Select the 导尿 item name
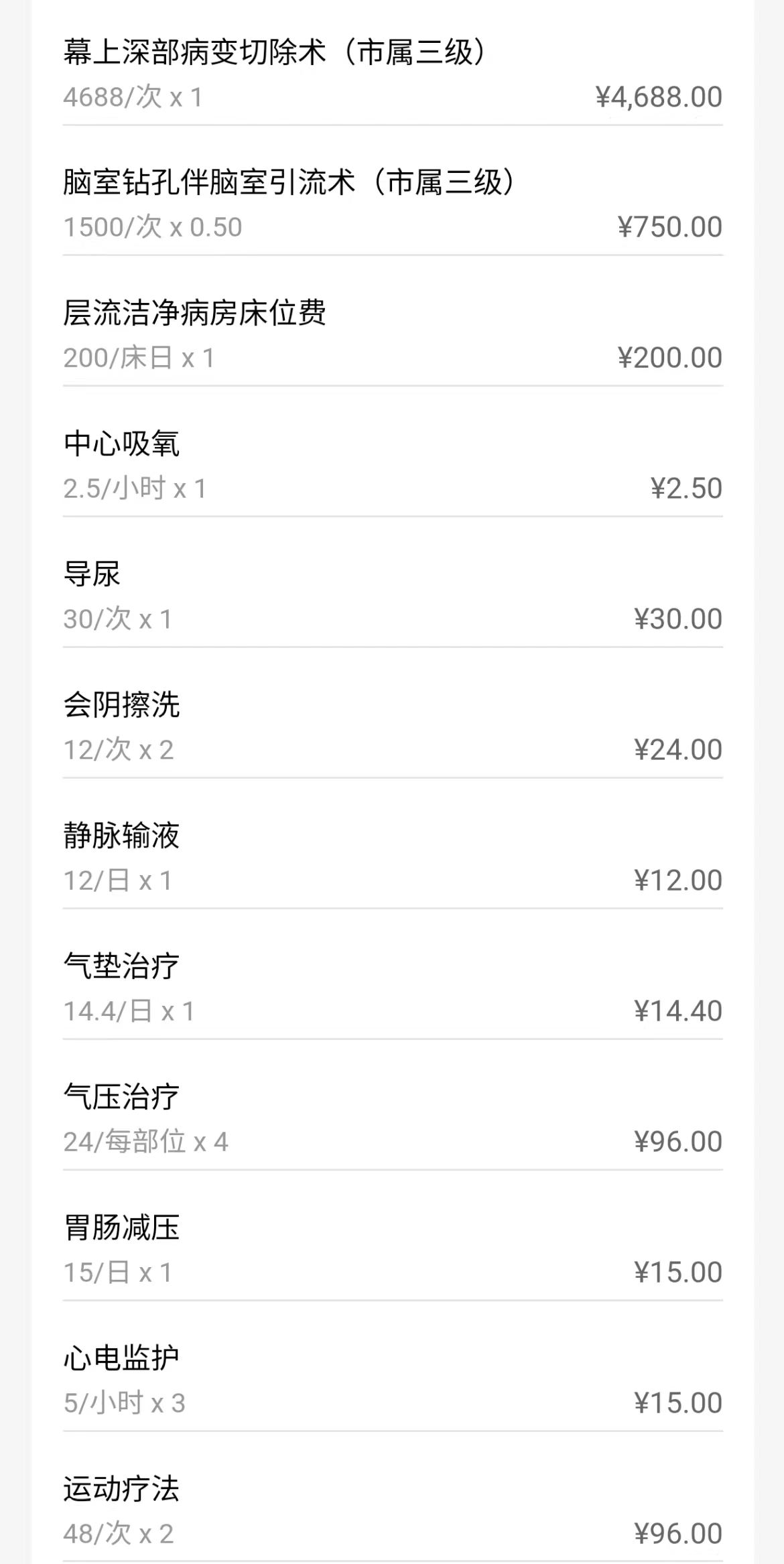The width and height of the screenshot is (784, 1564). (x=92, y=574)
